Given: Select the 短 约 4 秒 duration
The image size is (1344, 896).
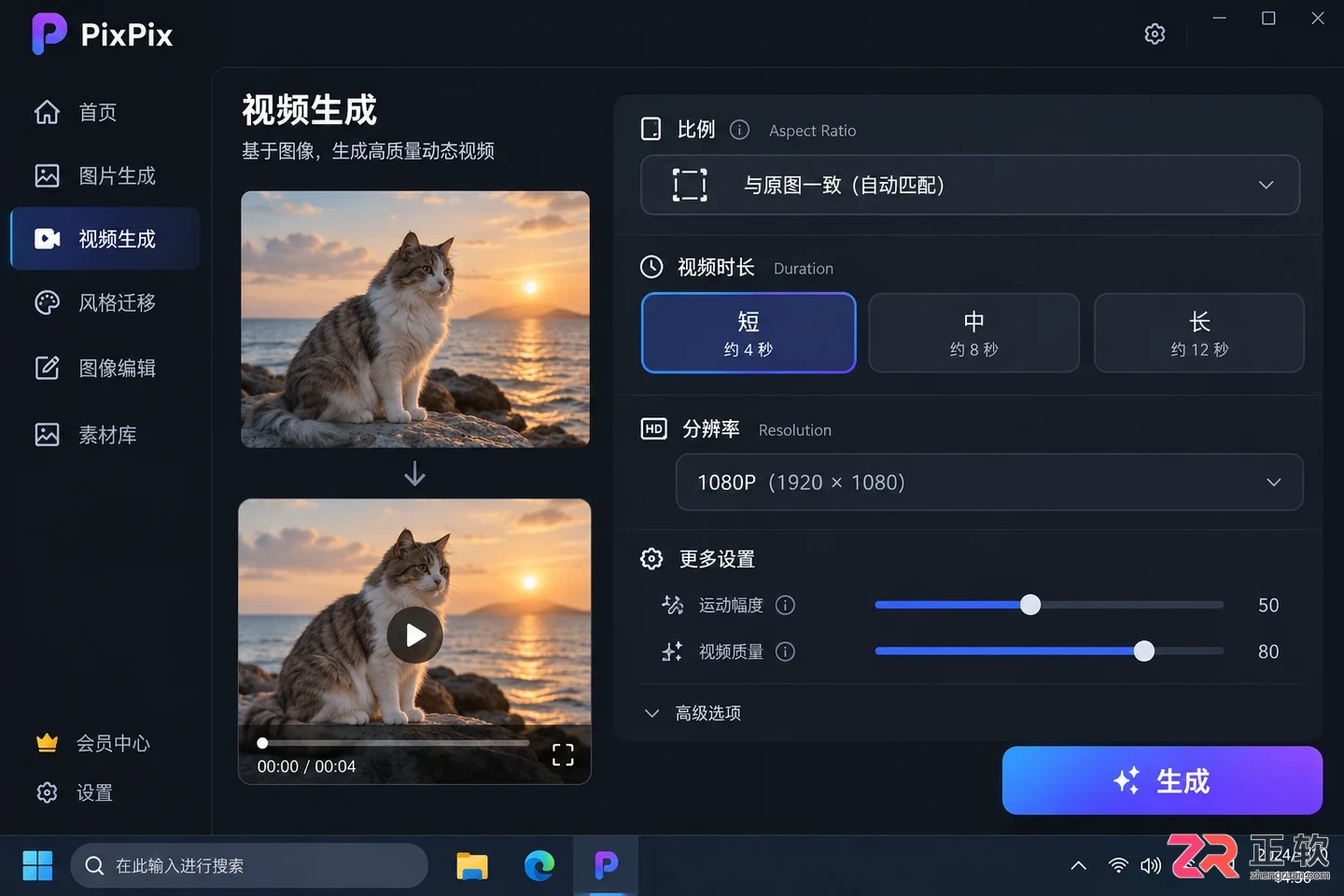Looking at the screenshot, I should [749, 333].
